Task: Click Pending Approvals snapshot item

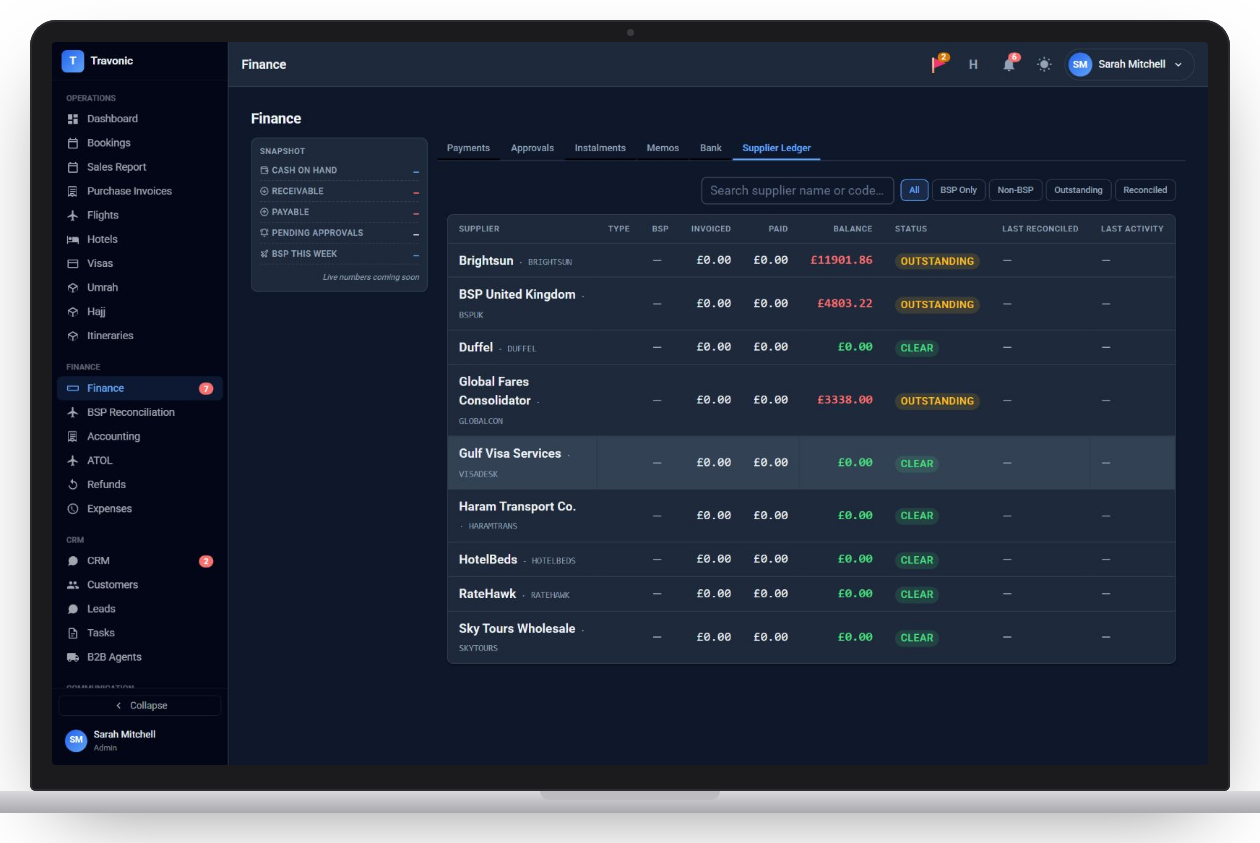Action: point(339,233)
